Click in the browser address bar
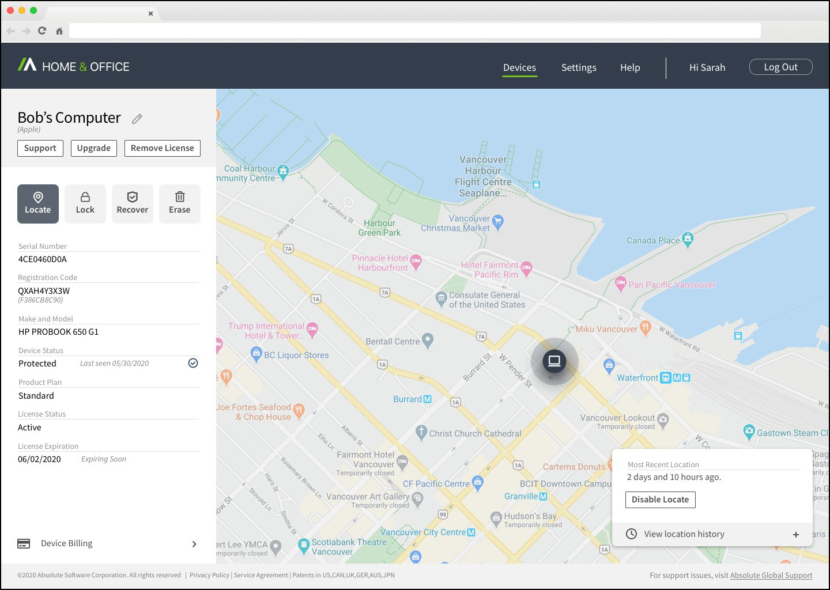This screenshot has width=830, height=590. pyautogui.click(x=415, y=31)
